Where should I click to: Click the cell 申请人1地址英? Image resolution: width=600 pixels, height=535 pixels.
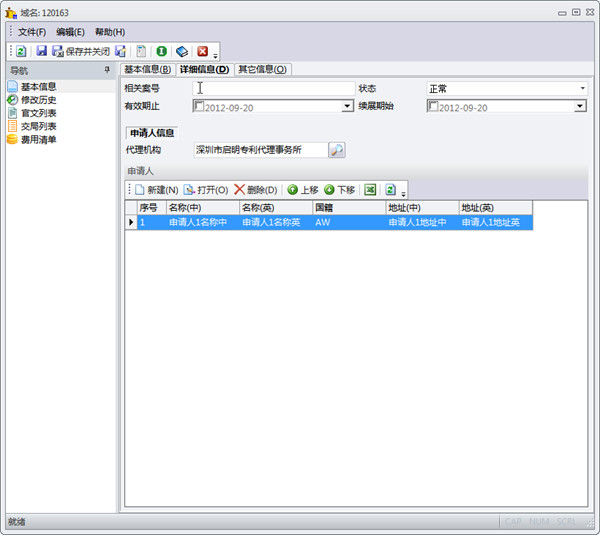coord(496,222)
